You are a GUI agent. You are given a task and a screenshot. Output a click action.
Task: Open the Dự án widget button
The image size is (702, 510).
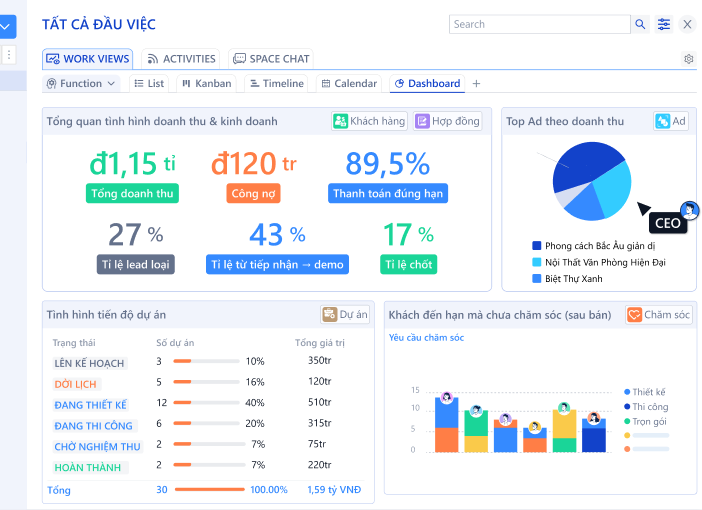coord(345,315)
